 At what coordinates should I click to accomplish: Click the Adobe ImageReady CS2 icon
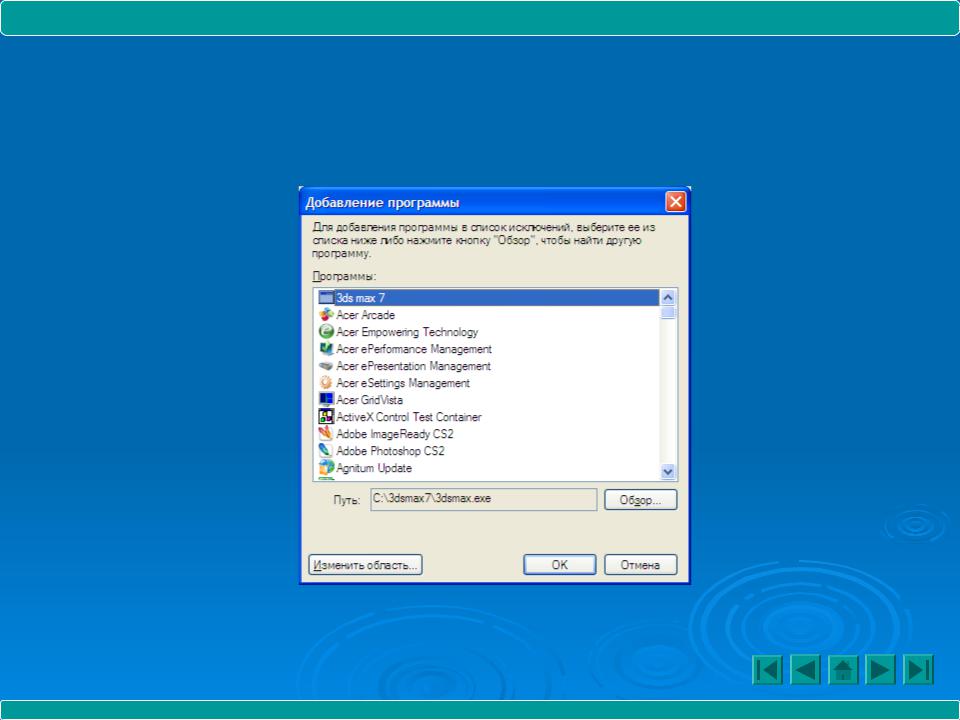tap(326, 434)
